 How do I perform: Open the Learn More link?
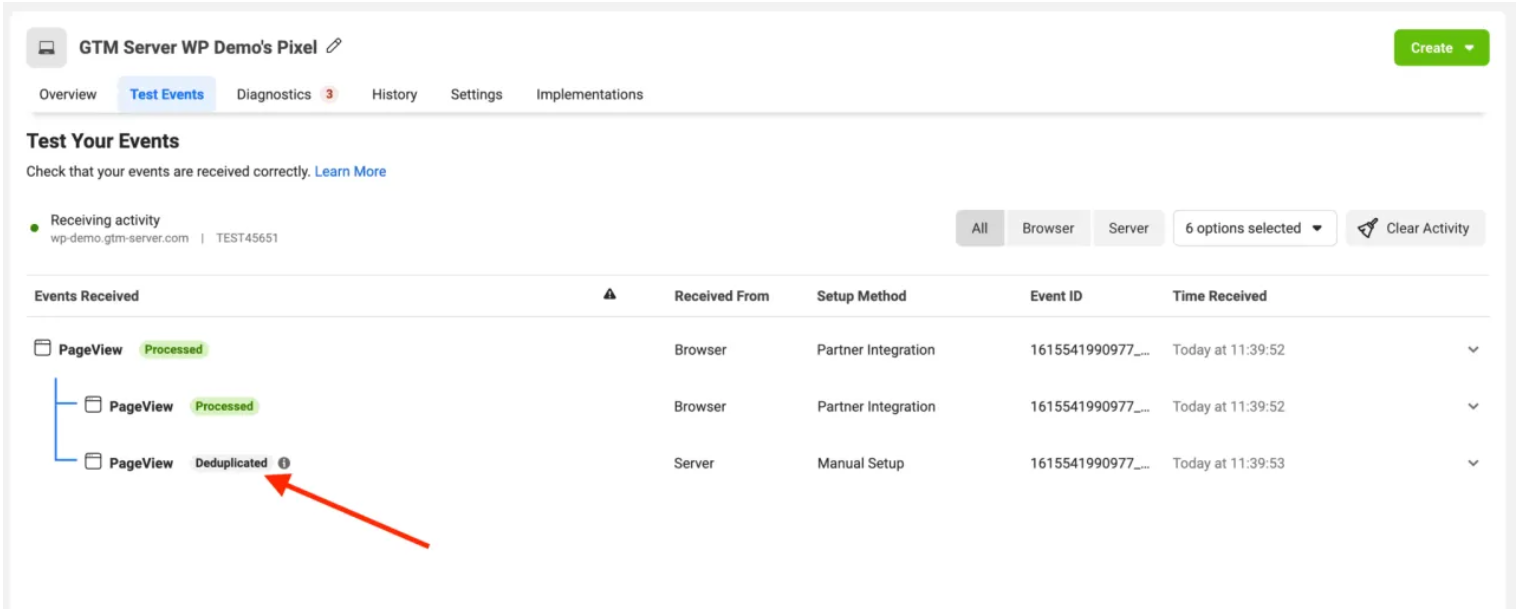[x=350, y=171]
